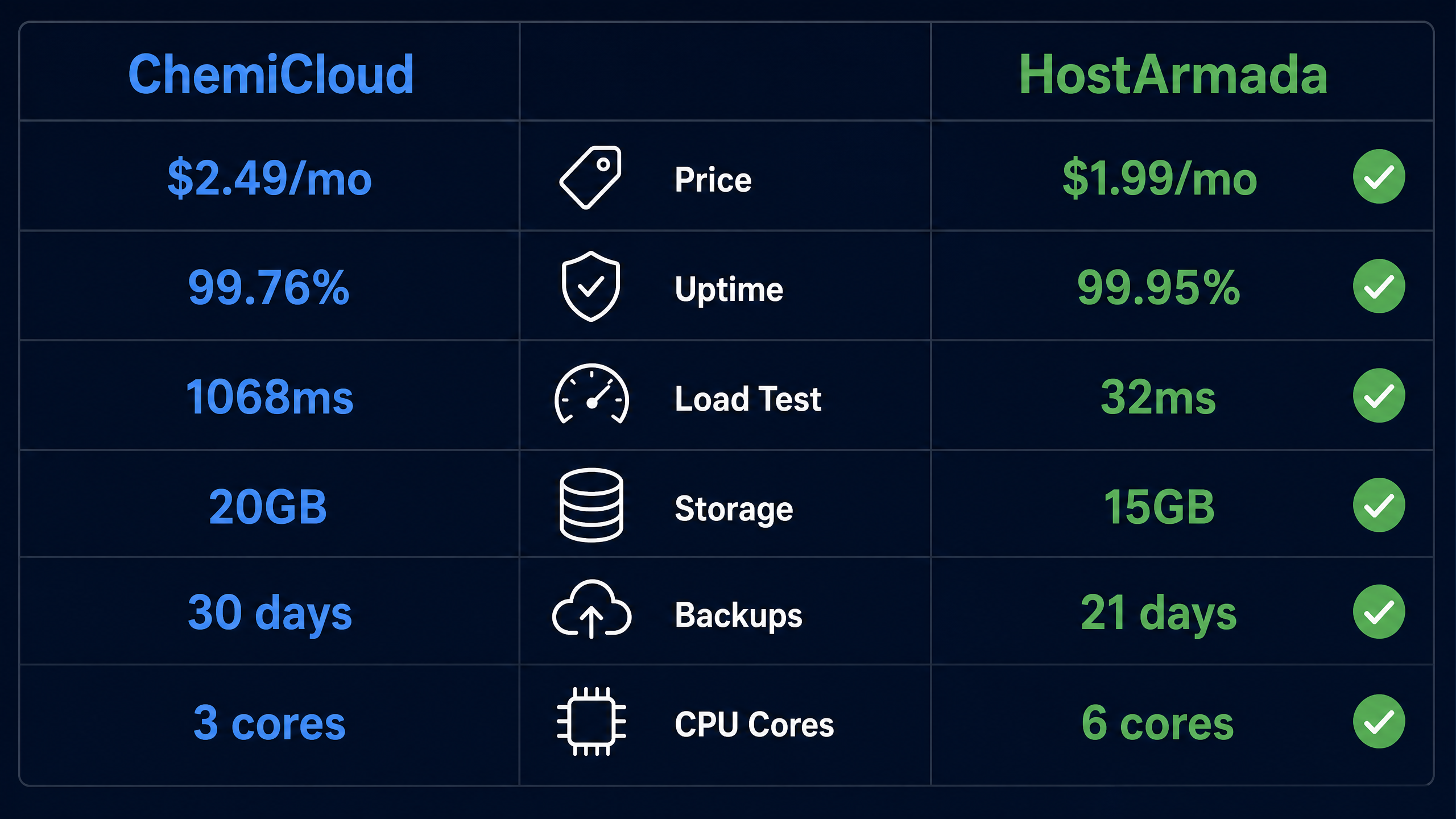Click the speedometer Load Test icon
Image resolution: width=1456 pixels, height=819 pixels.
click(591, 394)
